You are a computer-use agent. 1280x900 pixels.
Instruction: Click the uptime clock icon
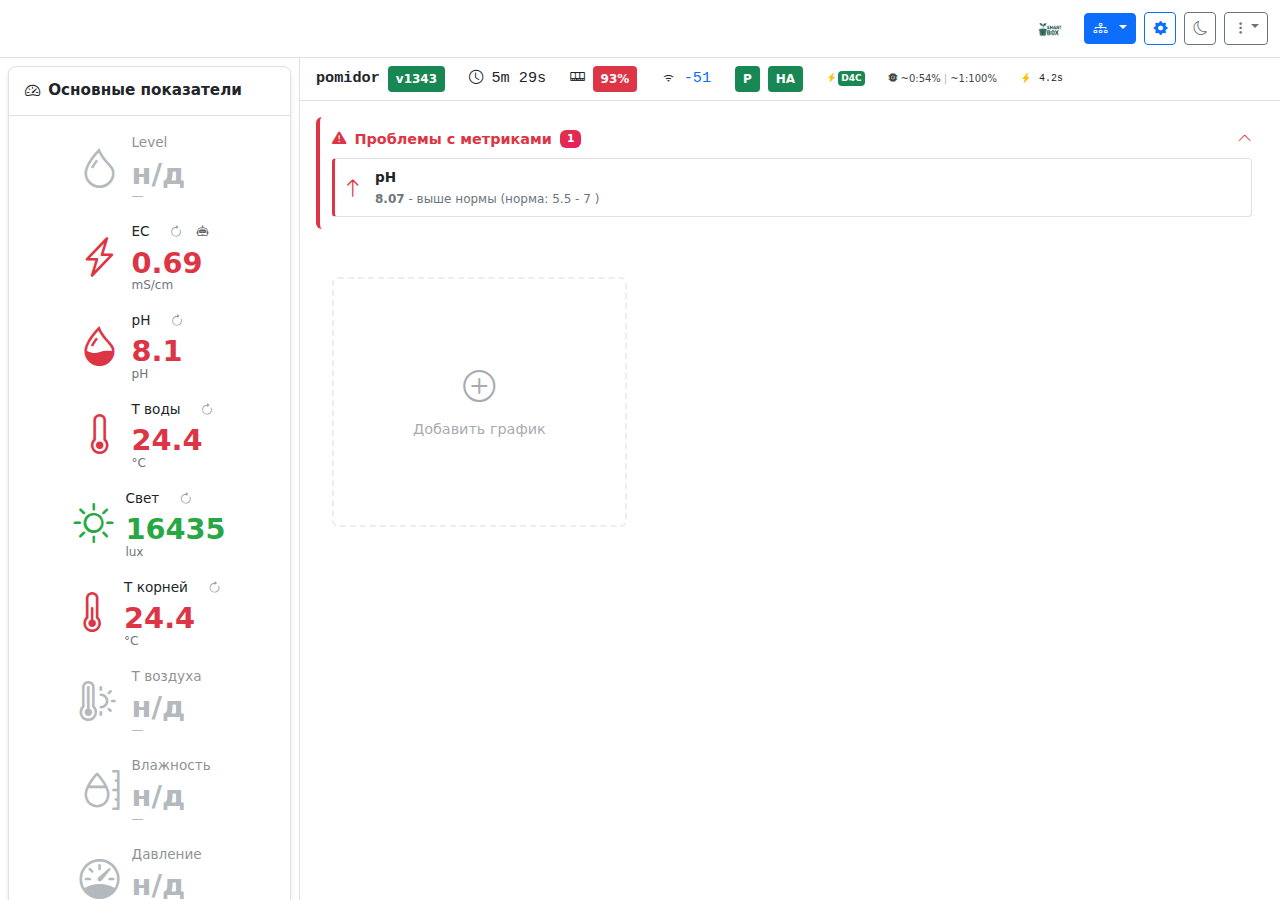(x=476, y=78)
